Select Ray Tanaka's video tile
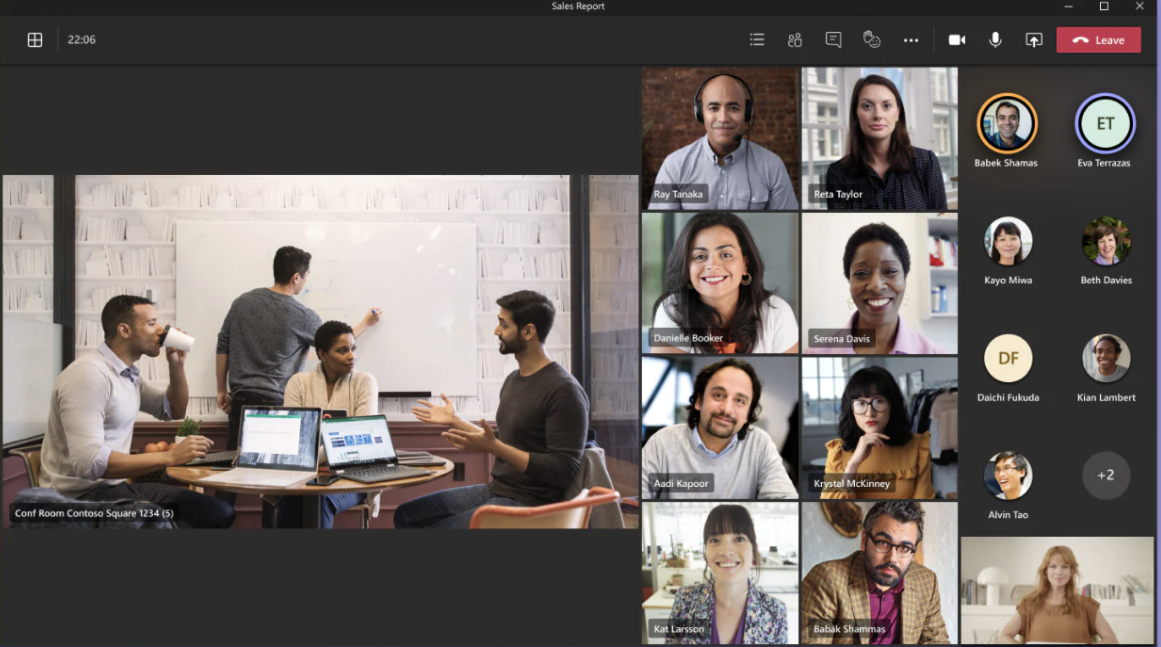This screenshot has height=647, width=1161. click(x=720, y=138)
